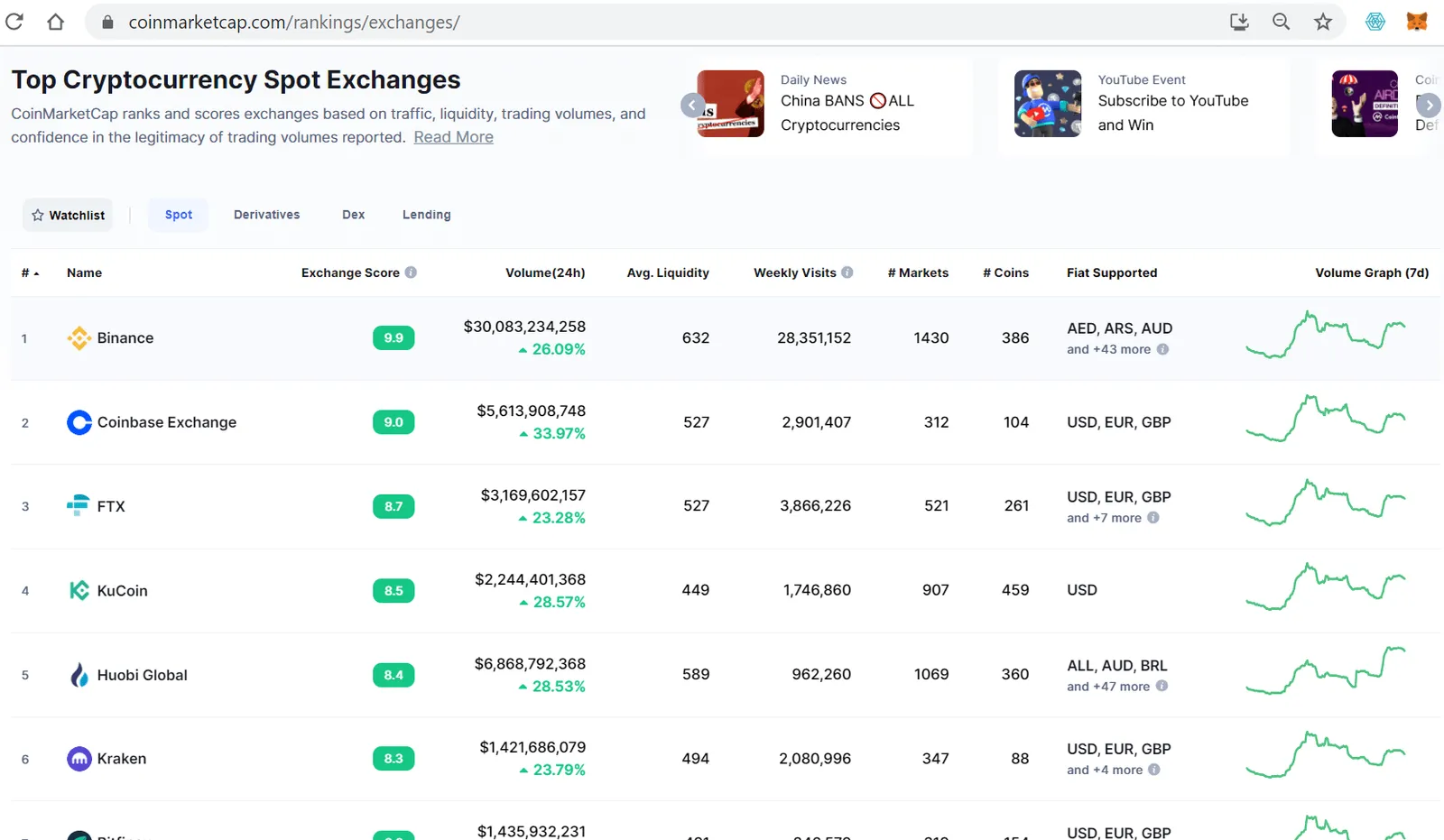Screen dimensions: 1444x840
Task: Sort table by Name column header
Action: point(84,272)
